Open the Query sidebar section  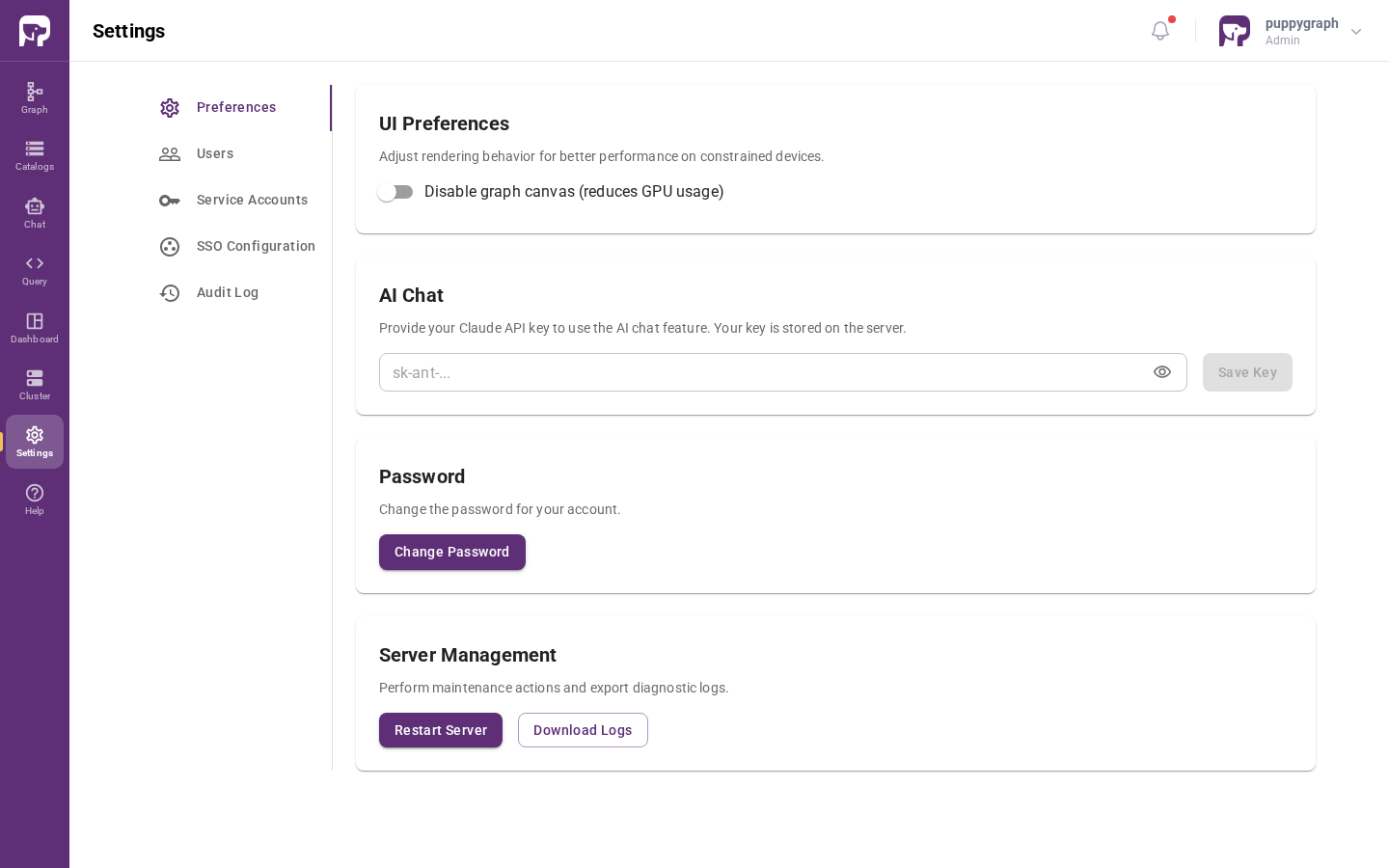click(35, 270)
